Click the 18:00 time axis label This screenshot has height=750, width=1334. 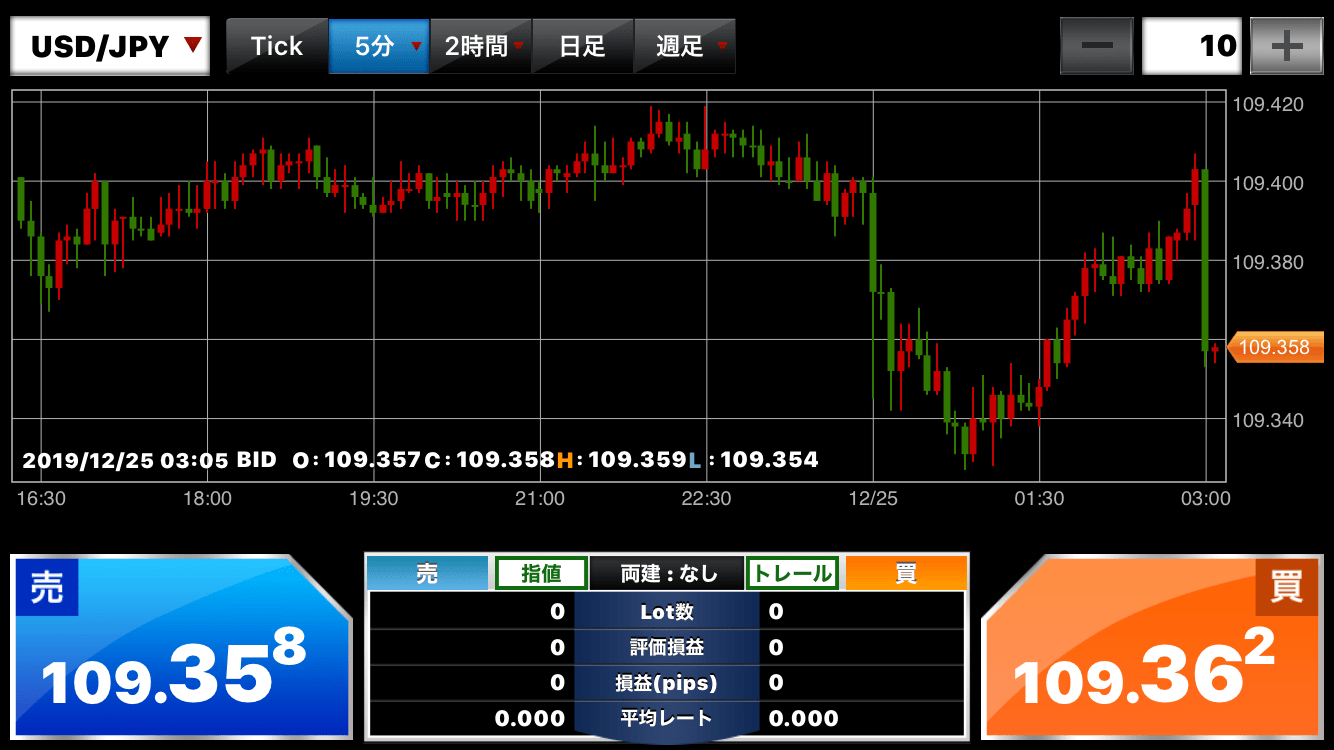pos(207,498)
